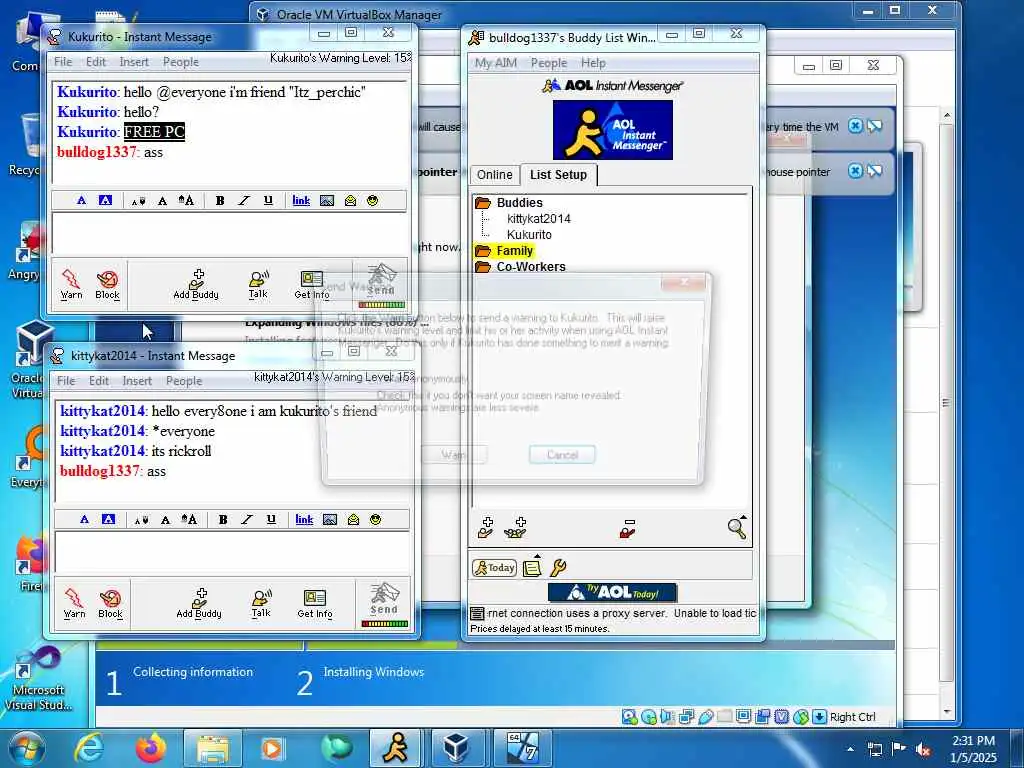This screenshot has width=1024, height=768.
Task: Click add group icon in List Setup
Action: point(515,528)
